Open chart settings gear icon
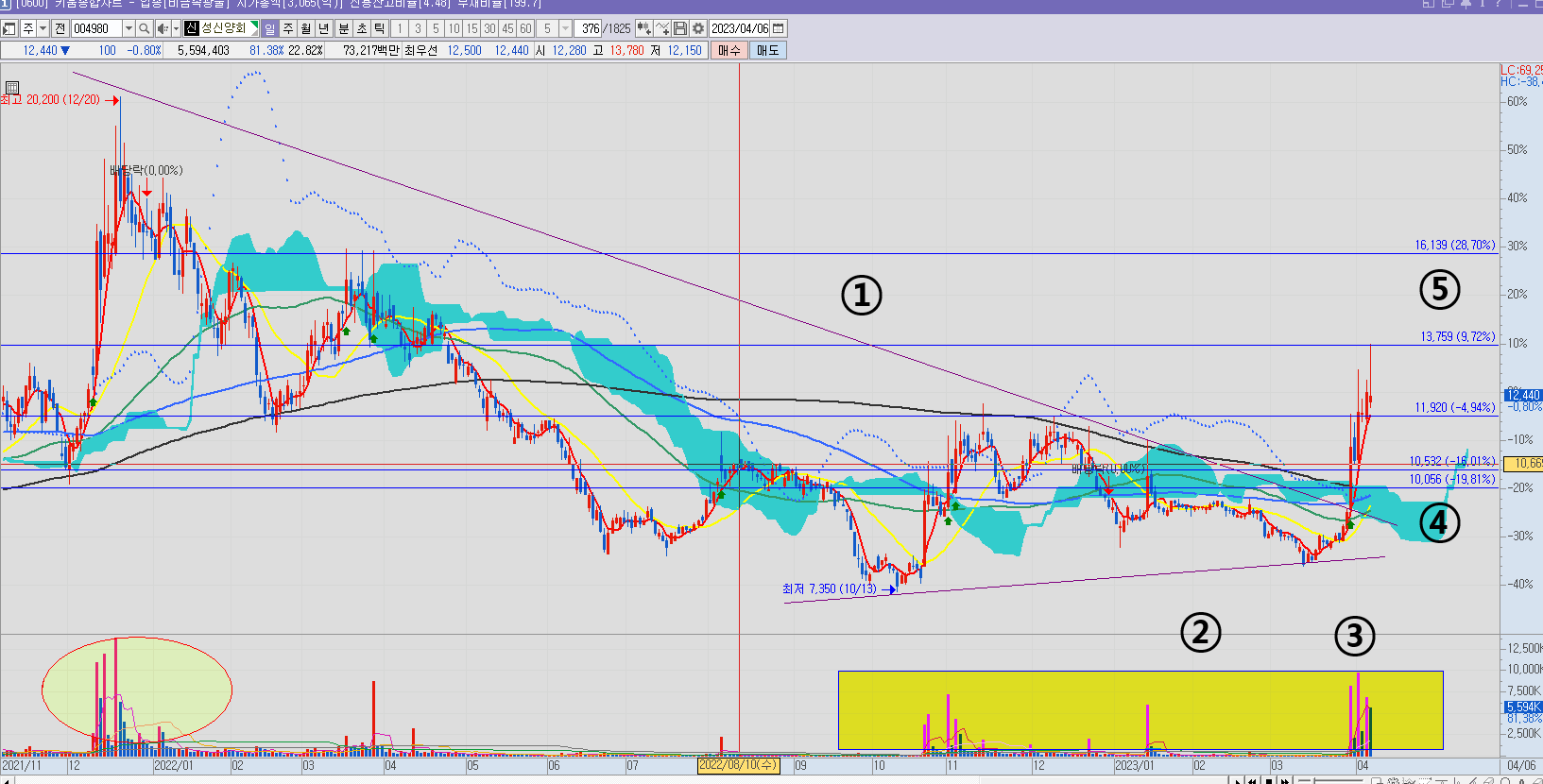 (698, 28)
